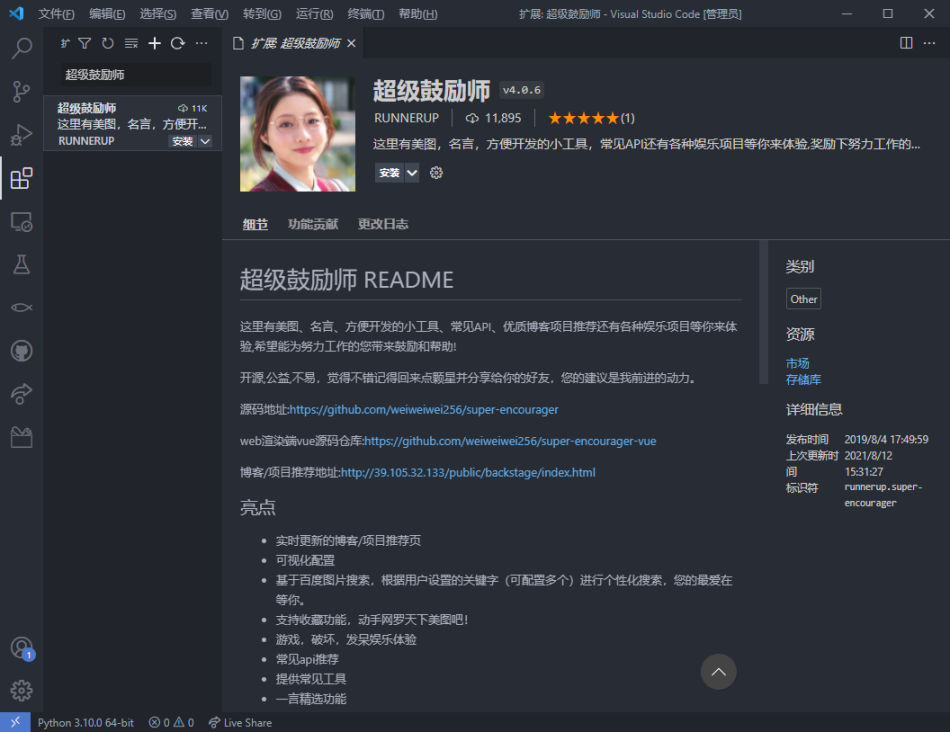
Task: Open the Accounts menu icon
Action: point(22,648)
